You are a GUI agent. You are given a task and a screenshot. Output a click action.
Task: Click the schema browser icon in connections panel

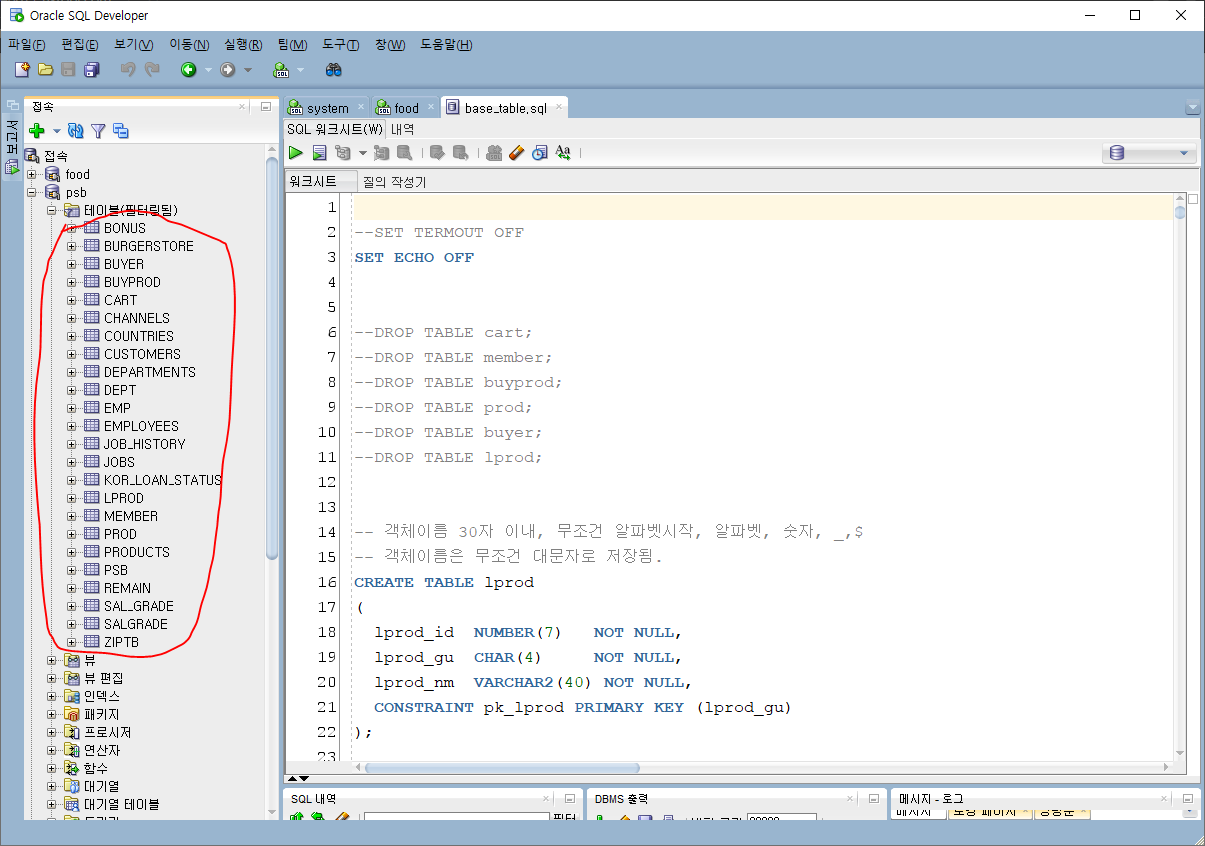pos(121,130)
